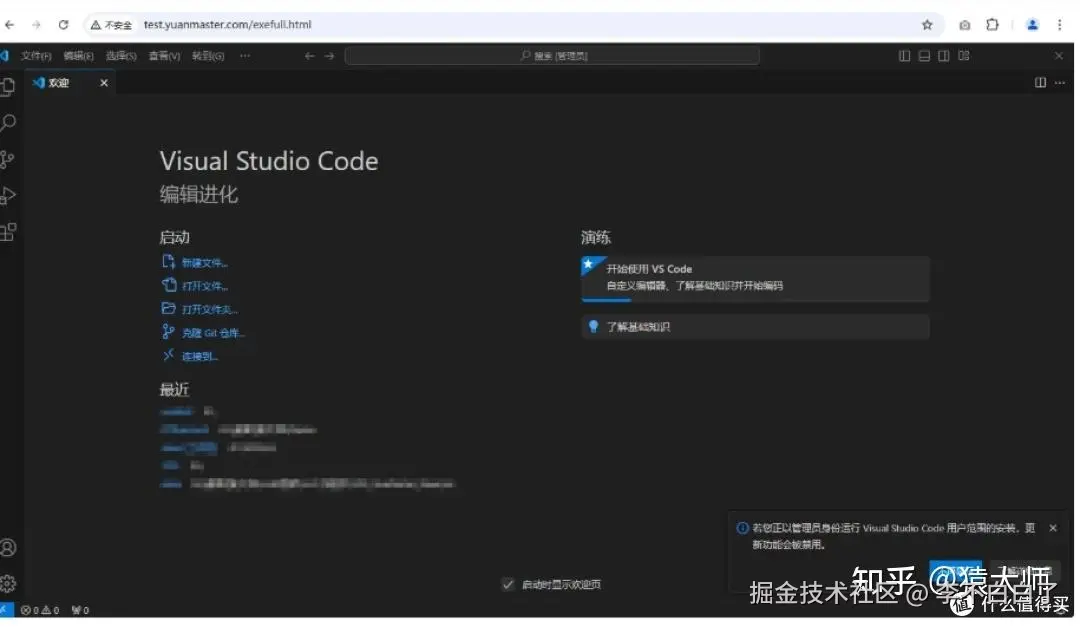Go back in VS Code navigation
Image resolution: width=1080 pixels, height=627 pixels.
pyautogui.click(x=309, y=56)
